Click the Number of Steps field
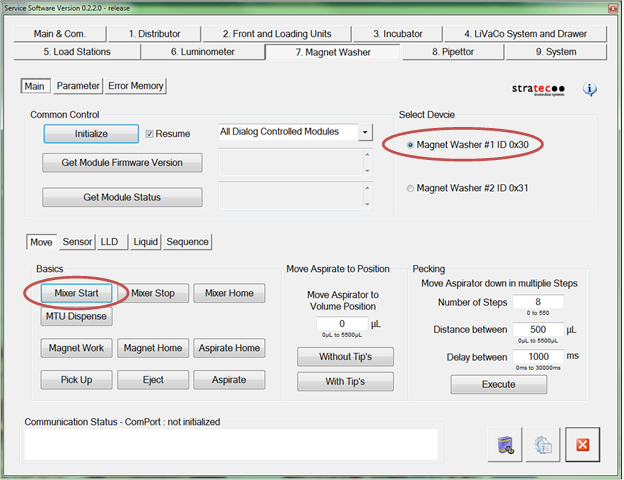 pyautogui.click(x=537, y=302)
